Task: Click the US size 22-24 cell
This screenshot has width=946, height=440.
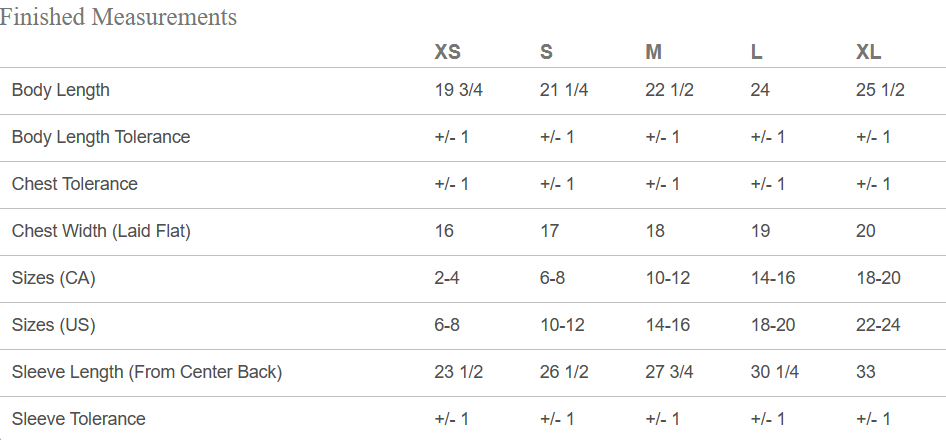Action: point(878,325)
